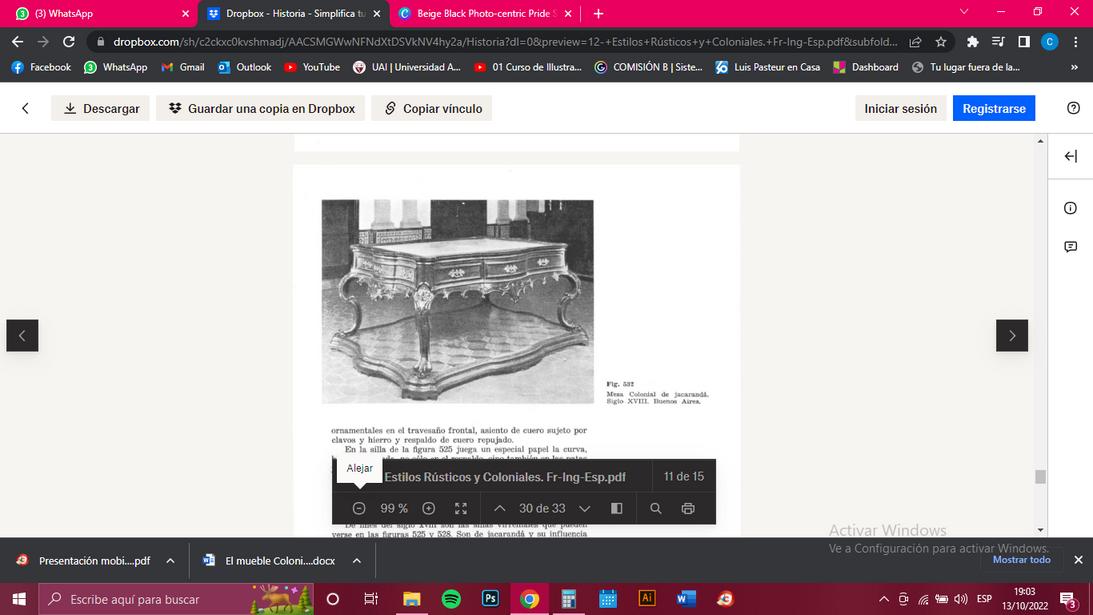Expand options for Presentación mobi pdf download
This screenshot has width=1093, height=615.
pos(170,561)
